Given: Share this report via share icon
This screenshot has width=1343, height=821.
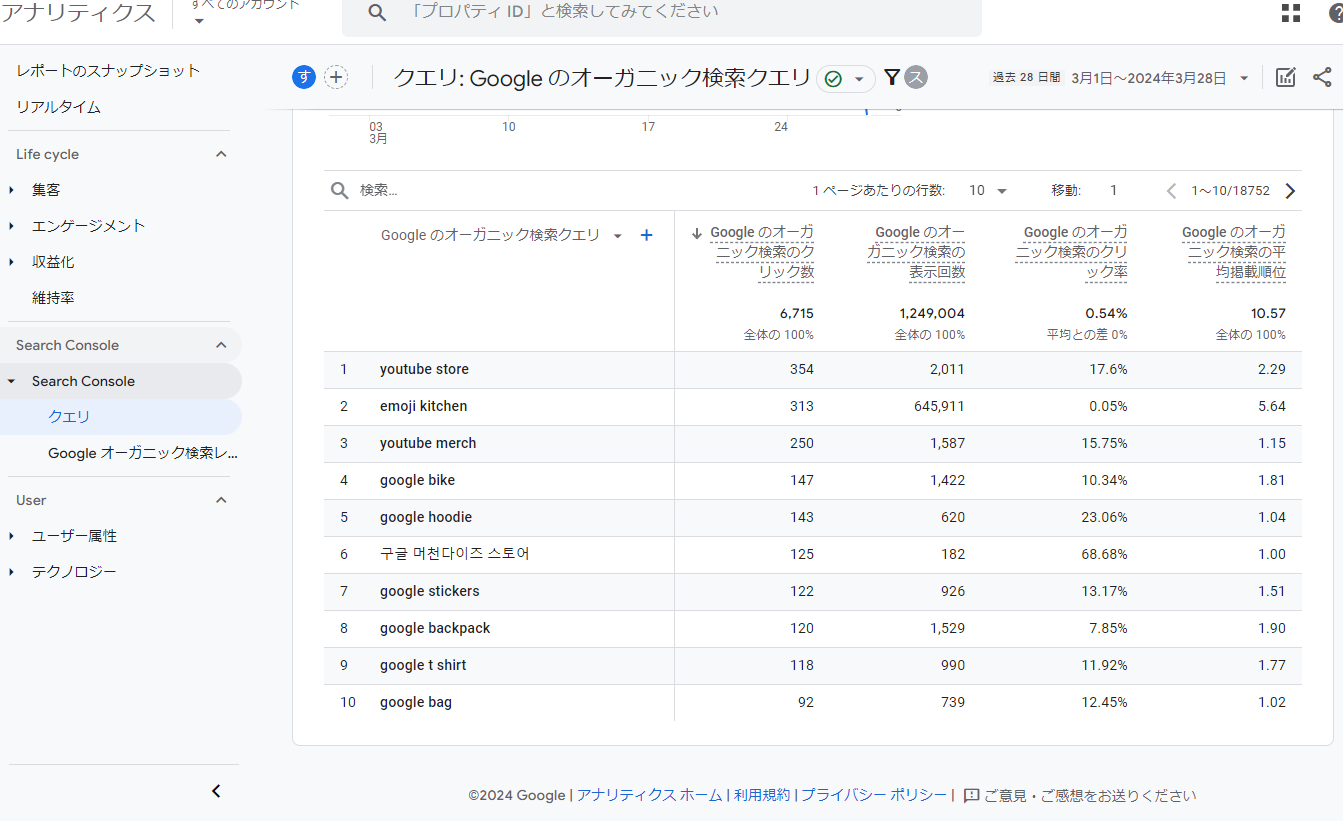Looking at the screenshot, I should coord(1322,77).
